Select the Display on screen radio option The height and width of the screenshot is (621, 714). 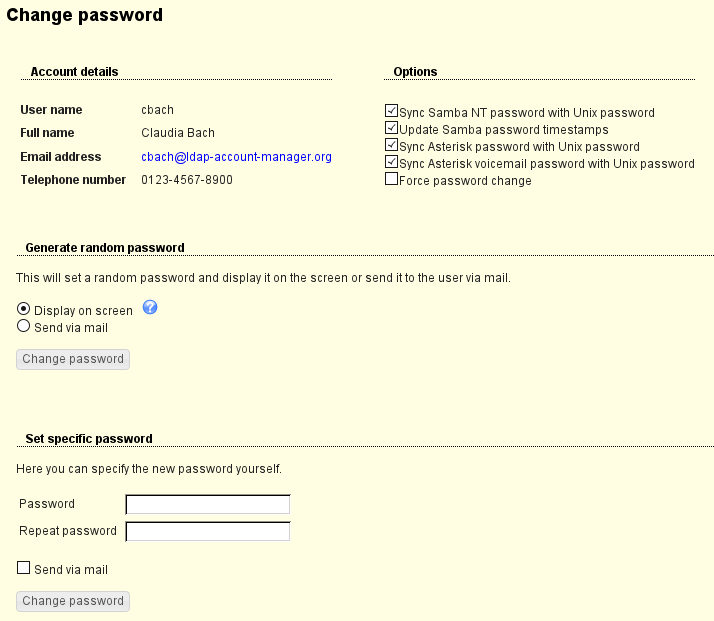pos(24,310)
